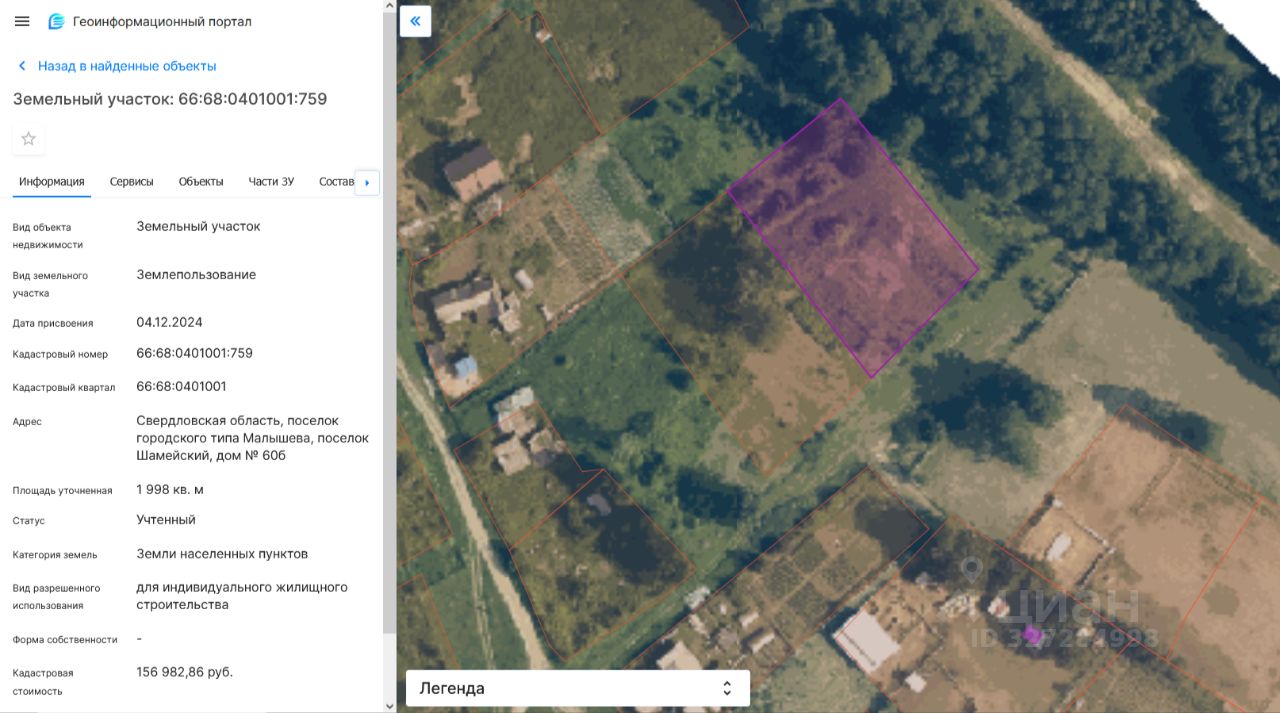This screenshot has height=713, width=1280.
Task: Go back to found objects link
Action: click(127, 66)
